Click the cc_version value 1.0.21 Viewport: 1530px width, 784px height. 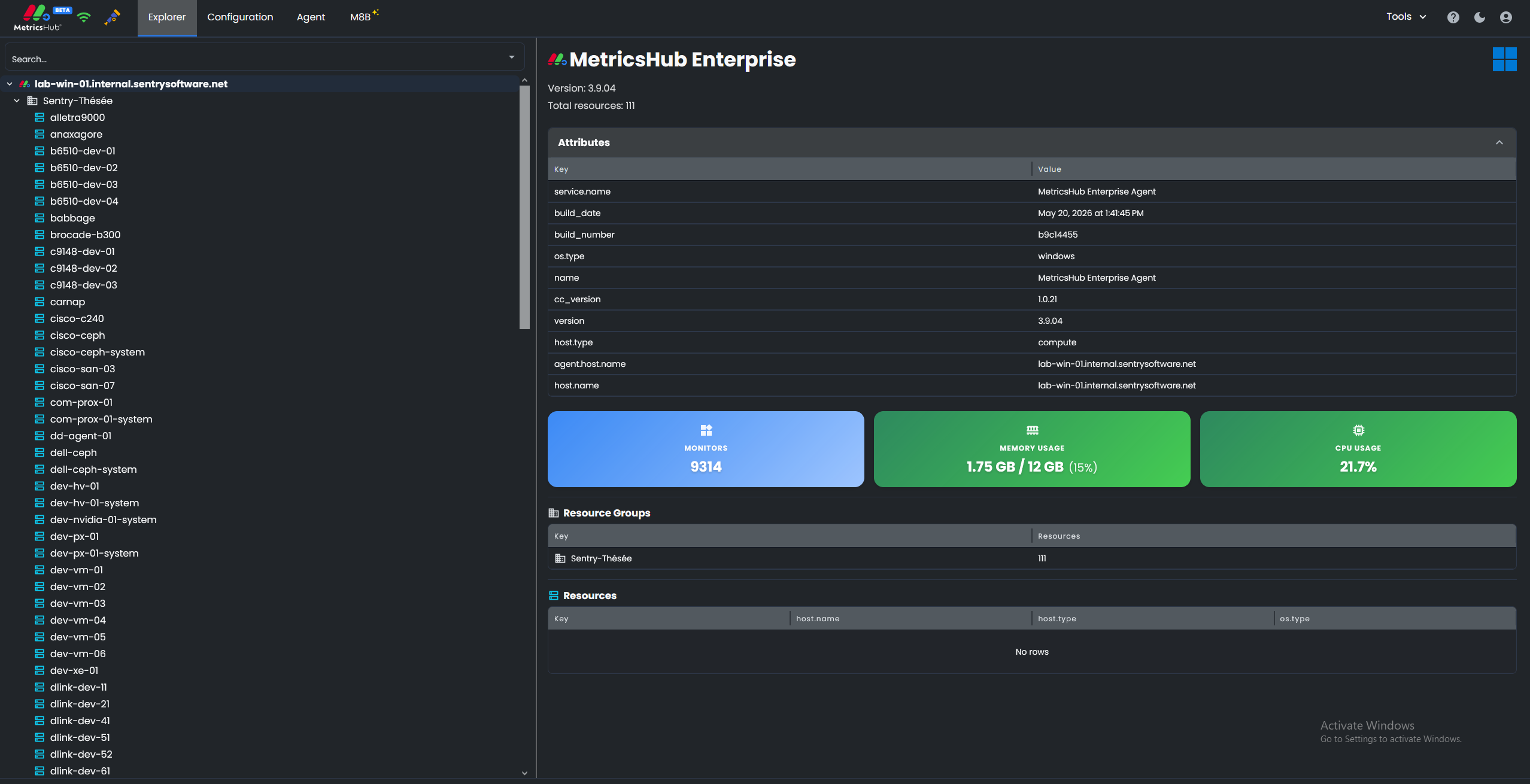click(x=1048, y=299)
